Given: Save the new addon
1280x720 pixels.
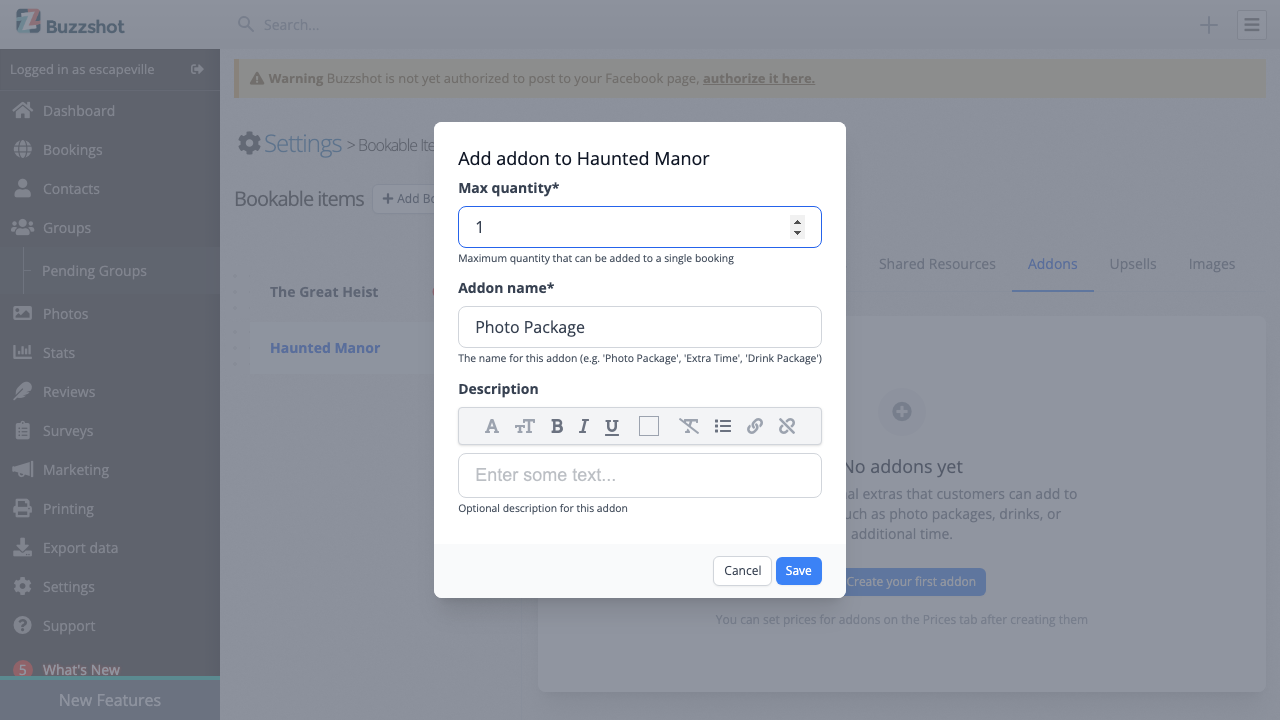Looking at the screenshot, I should tap(798, 570).
